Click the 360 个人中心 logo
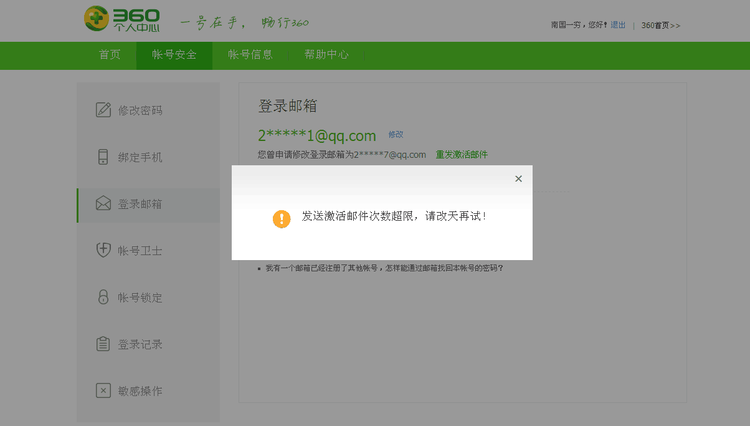This screenshot has height=426, width=750. click(x=122, y=19)
